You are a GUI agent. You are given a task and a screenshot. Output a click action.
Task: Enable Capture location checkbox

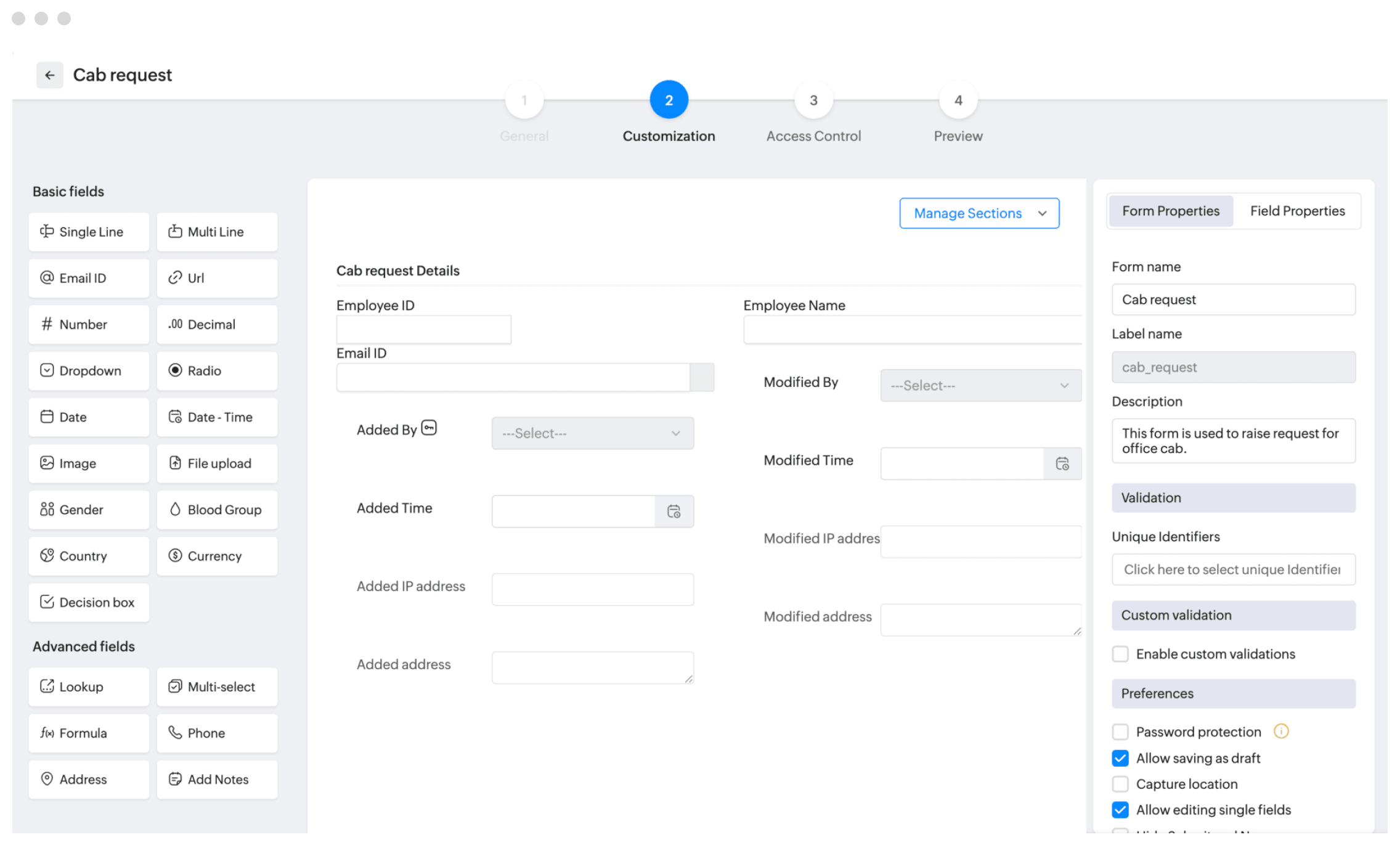(x=1121, y=784)
